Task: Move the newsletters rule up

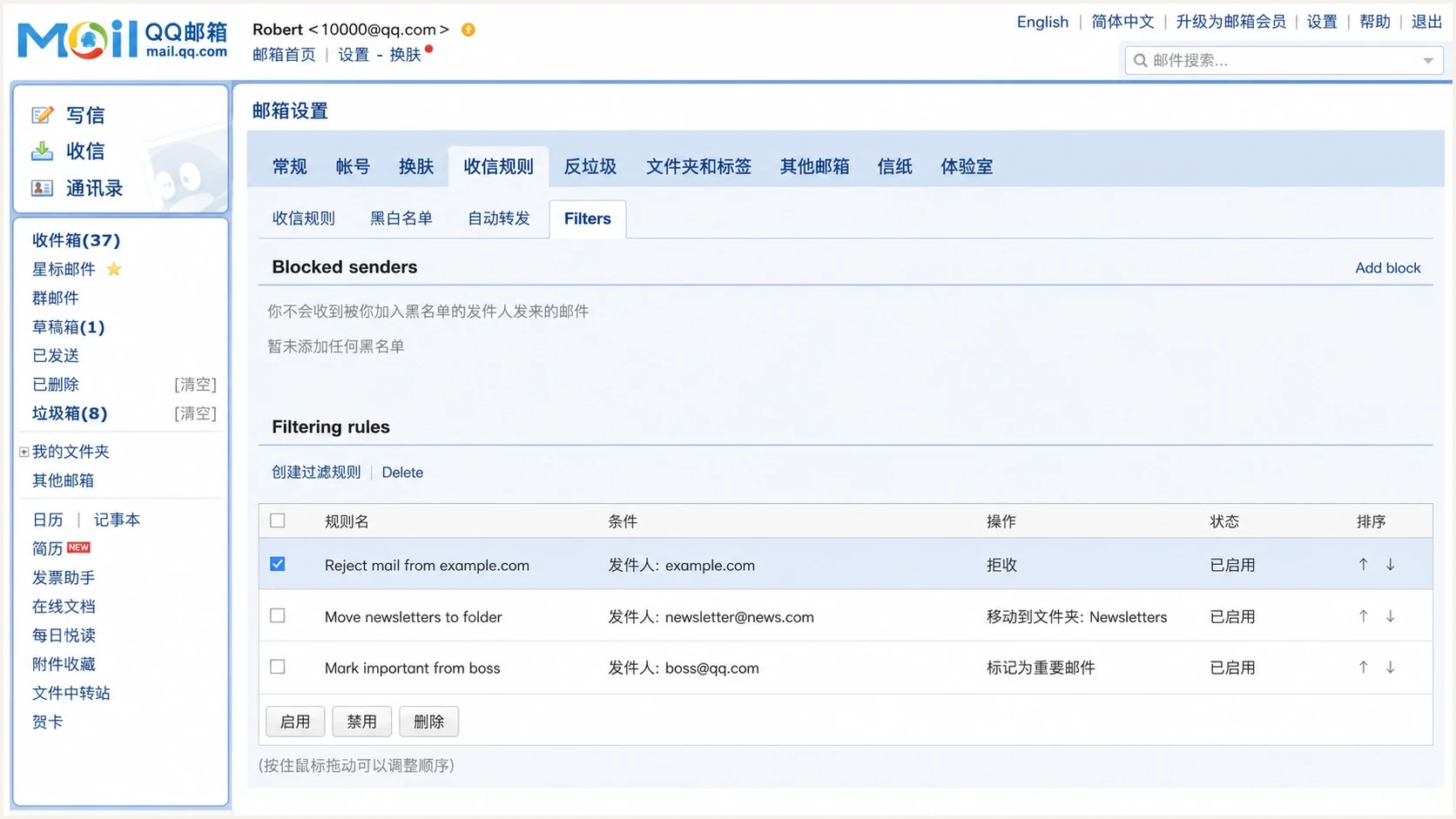Action: pyautogui.click(x=1363, y=615)
